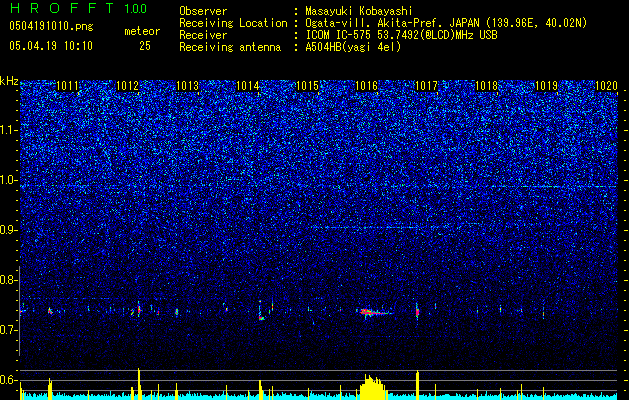The image size is (629, 400).
Task: Click the long red meteor echo after 1016
Action: [374, 312]
